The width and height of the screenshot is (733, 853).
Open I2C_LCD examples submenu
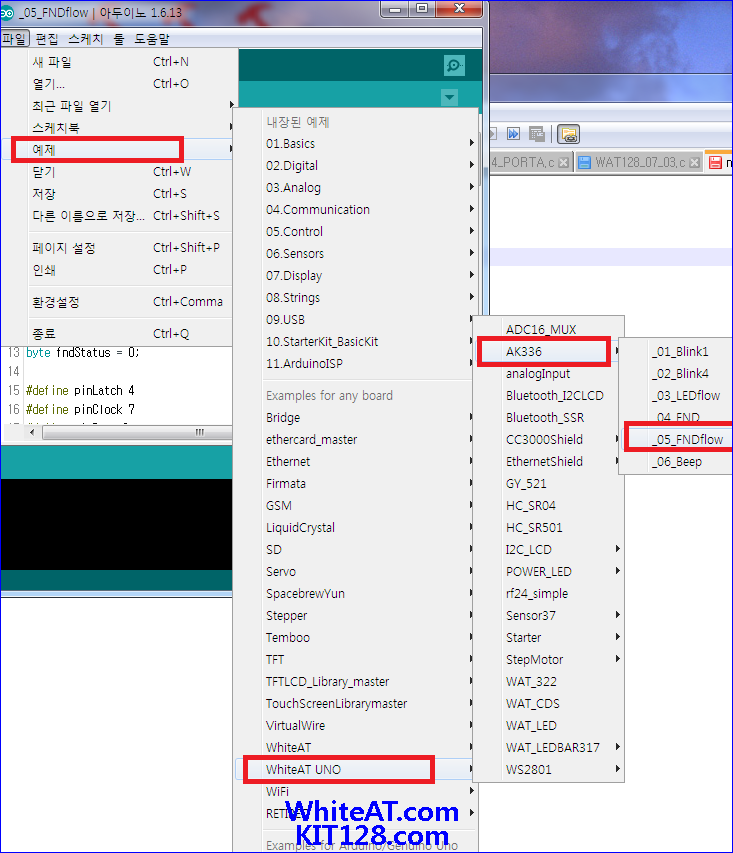pyautogui.click(x=549, y=549)
